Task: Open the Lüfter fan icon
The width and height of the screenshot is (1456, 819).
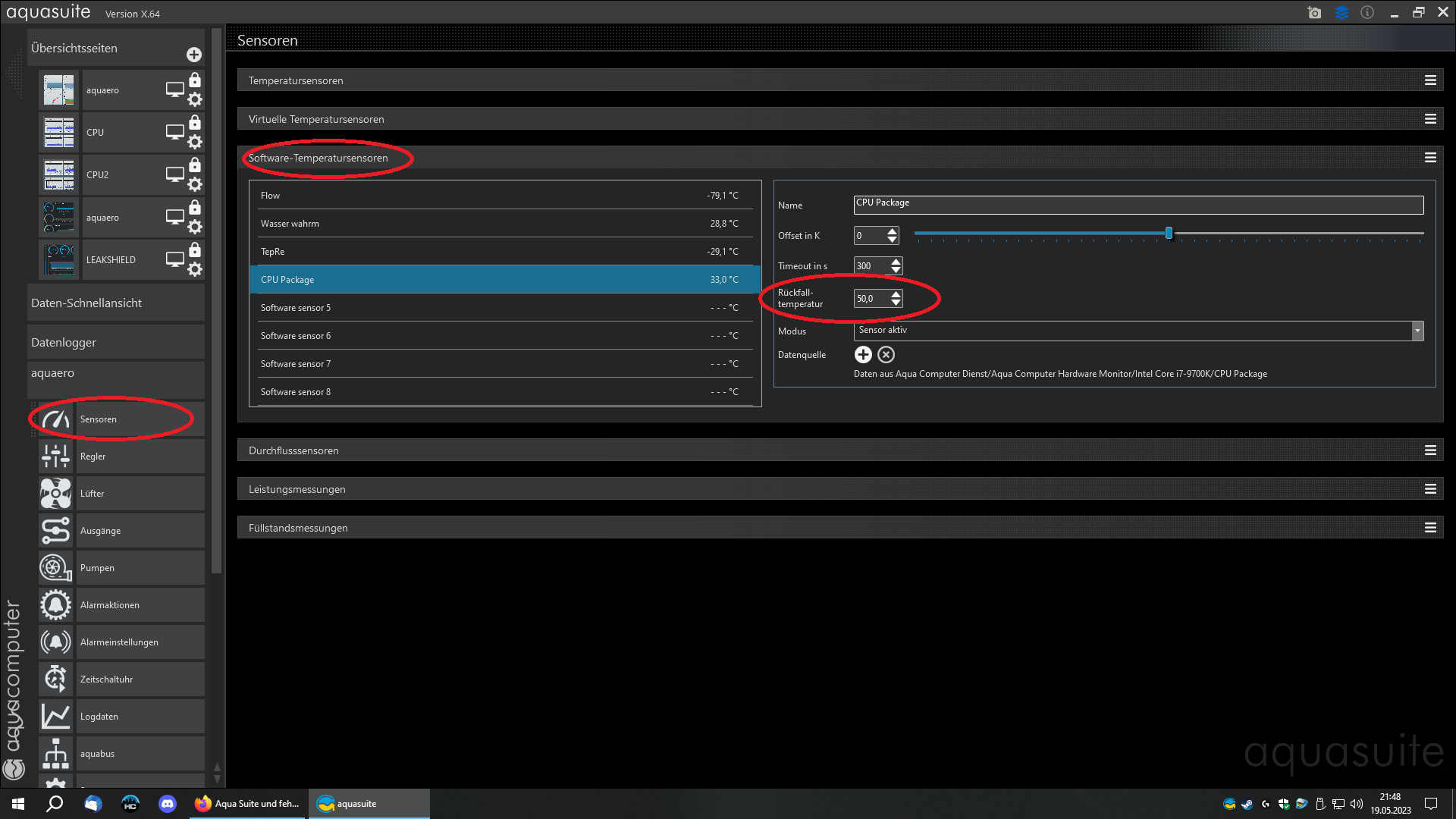Action: (56, 494)
